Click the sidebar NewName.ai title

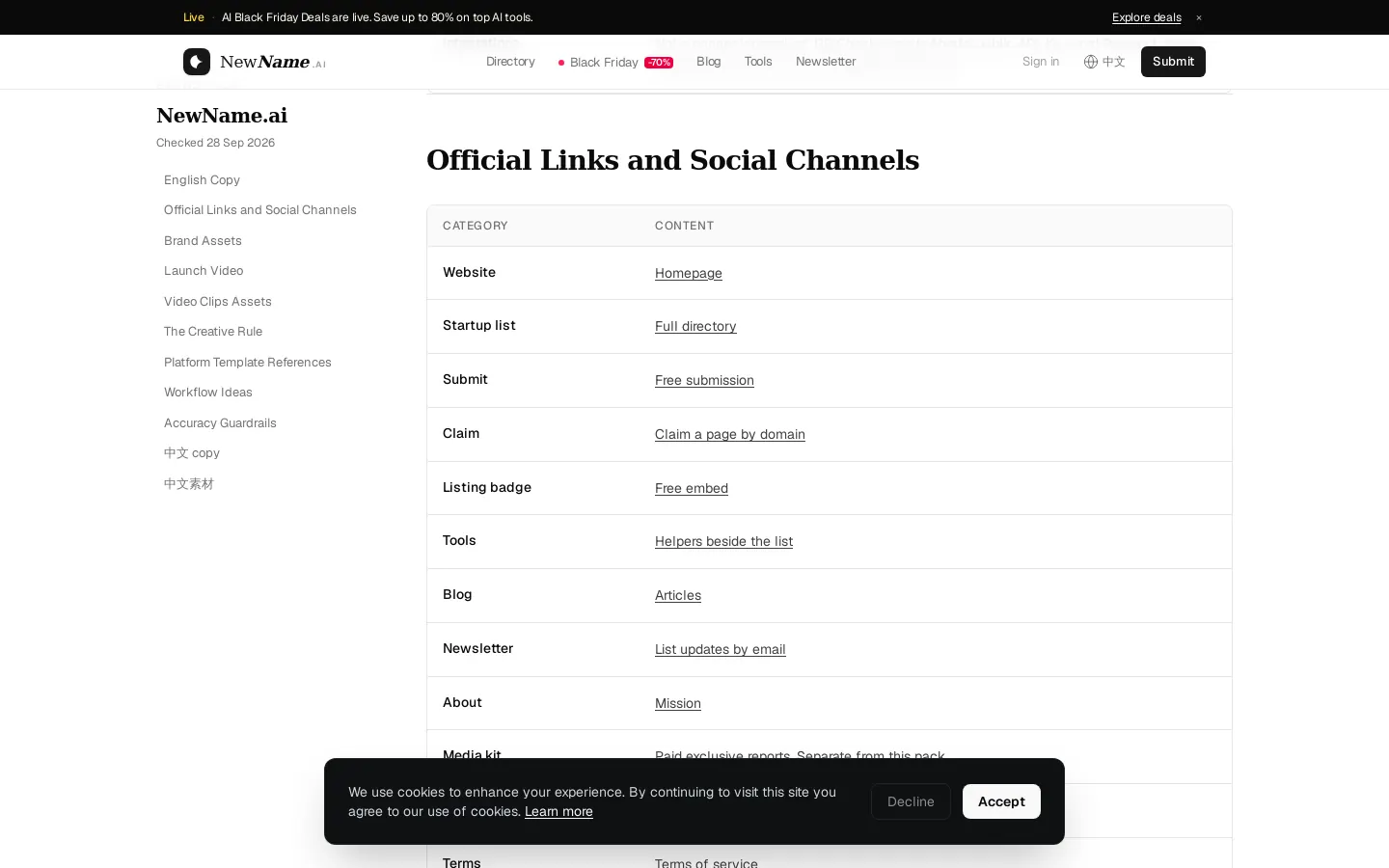pos(222,116)
